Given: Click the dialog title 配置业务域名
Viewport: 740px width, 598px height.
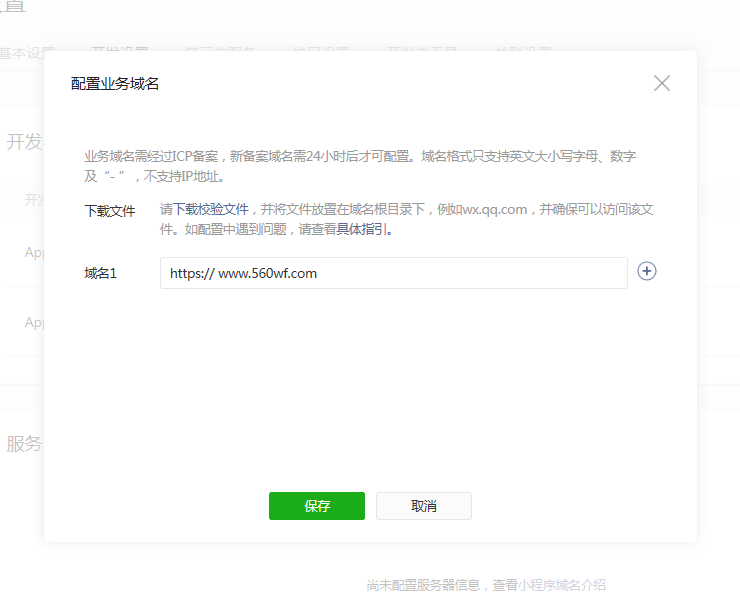Looking at the screenshot, I should [115, 84].
